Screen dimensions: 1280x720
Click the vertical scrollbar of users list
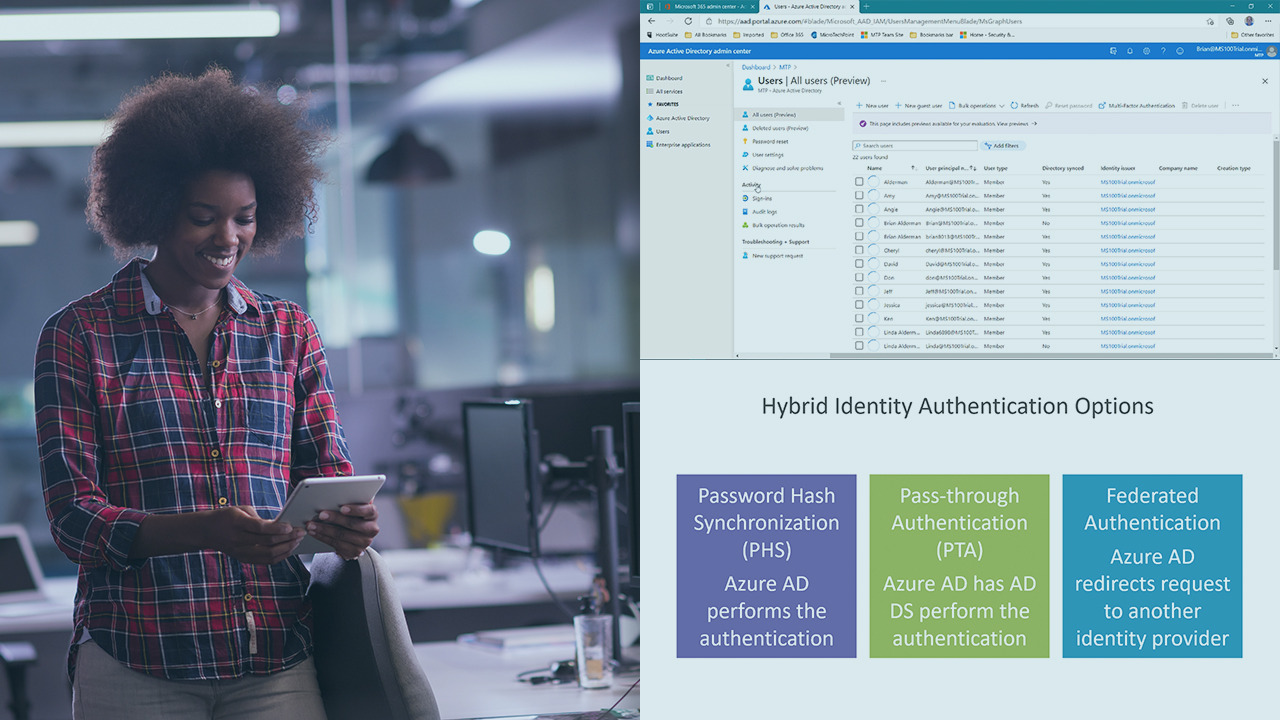click(x=1275, y=200)
